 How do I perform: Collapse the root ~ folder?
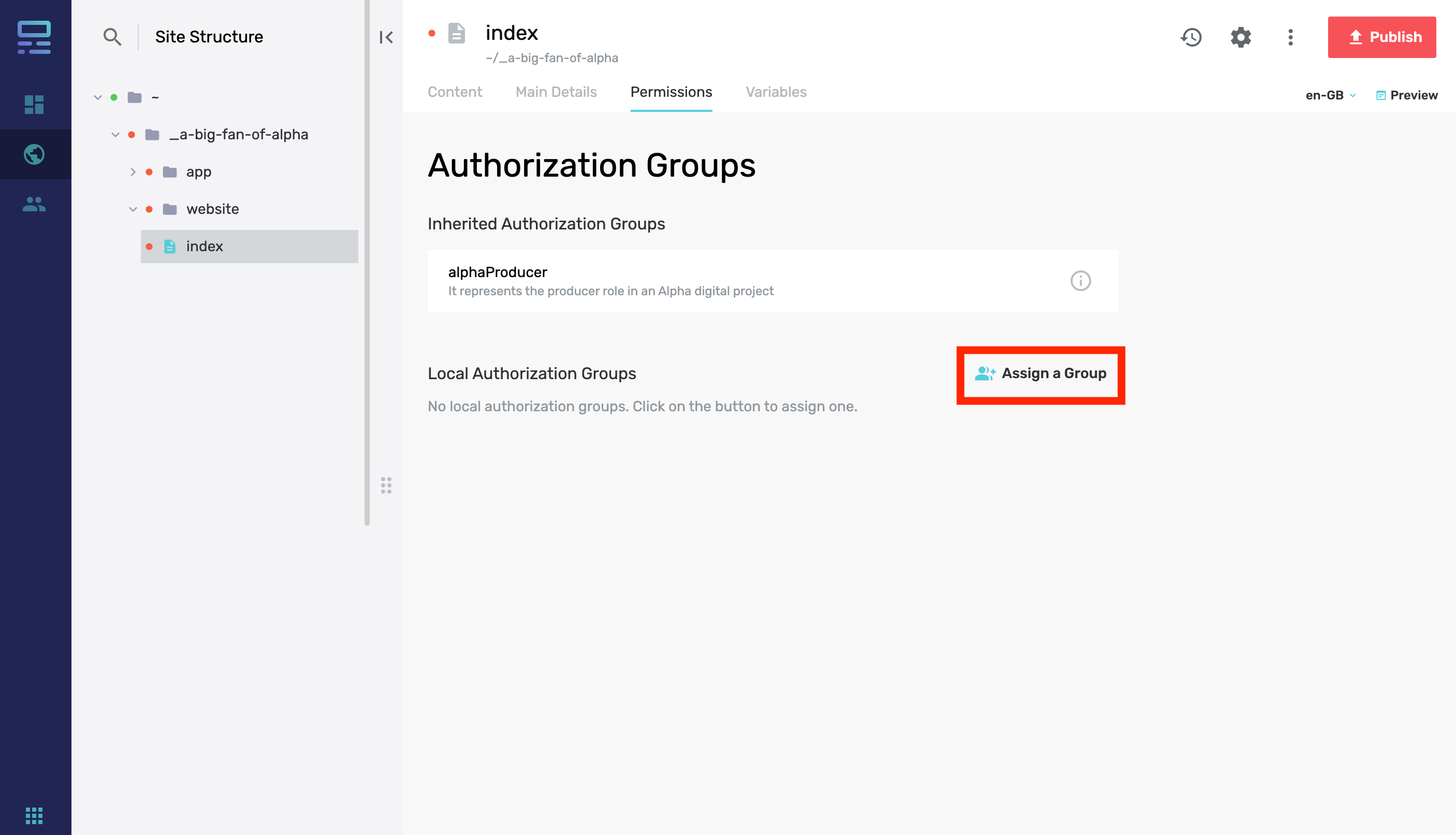coord(97,97)
